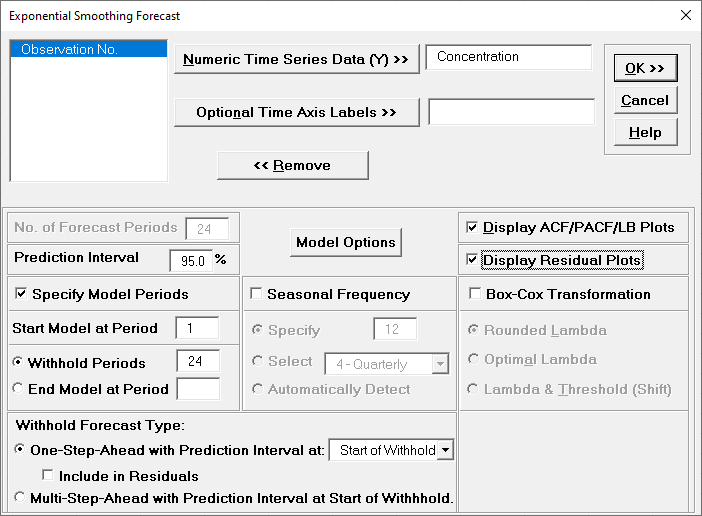Enable Seasonal Frequency checkbox
The width and height of the screenshot is (702, 516).
256,295
